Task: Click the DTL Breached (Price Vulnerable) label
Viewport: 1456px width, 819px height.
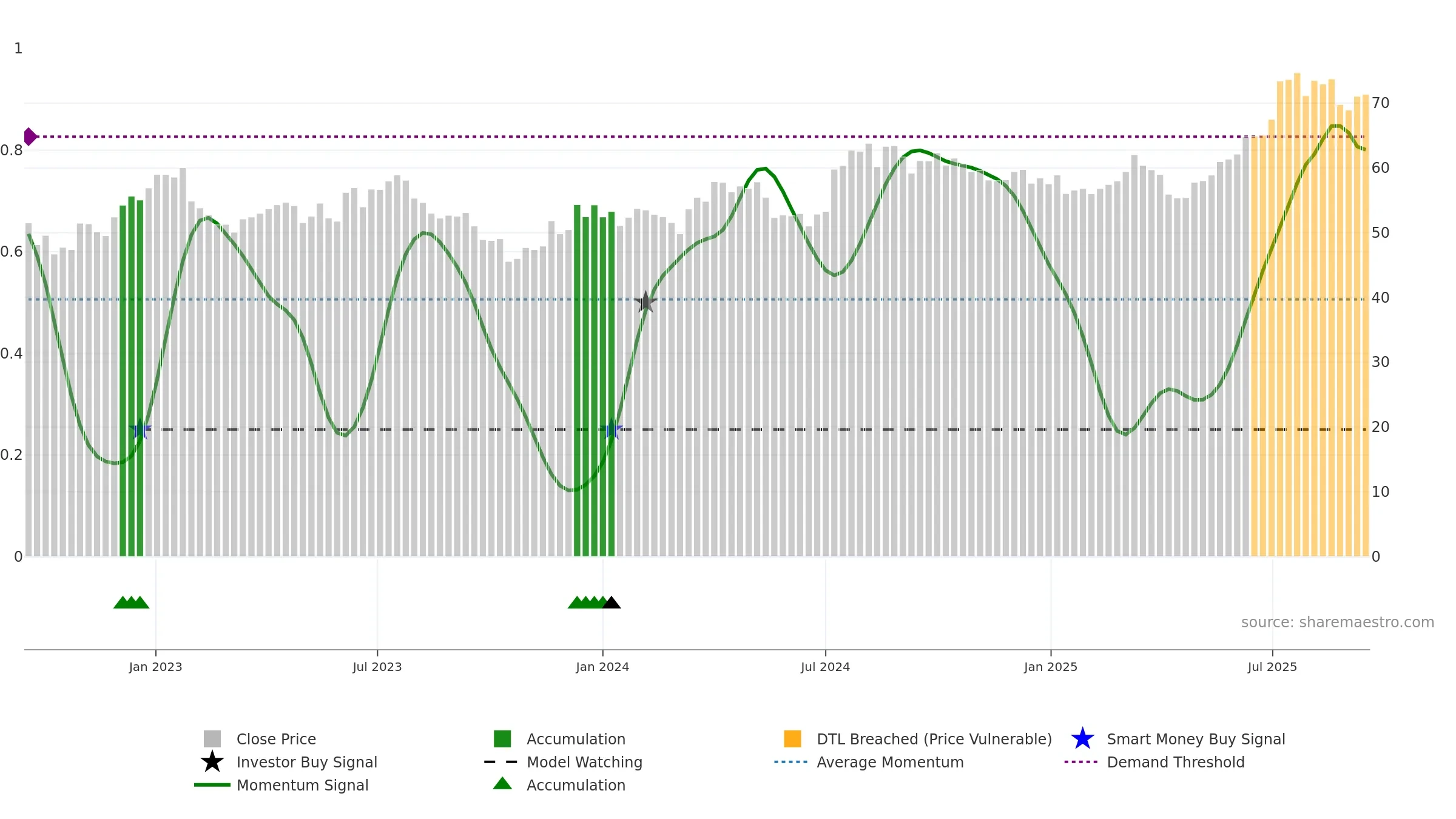Action: pyautogui.click(x=934, y=739)
